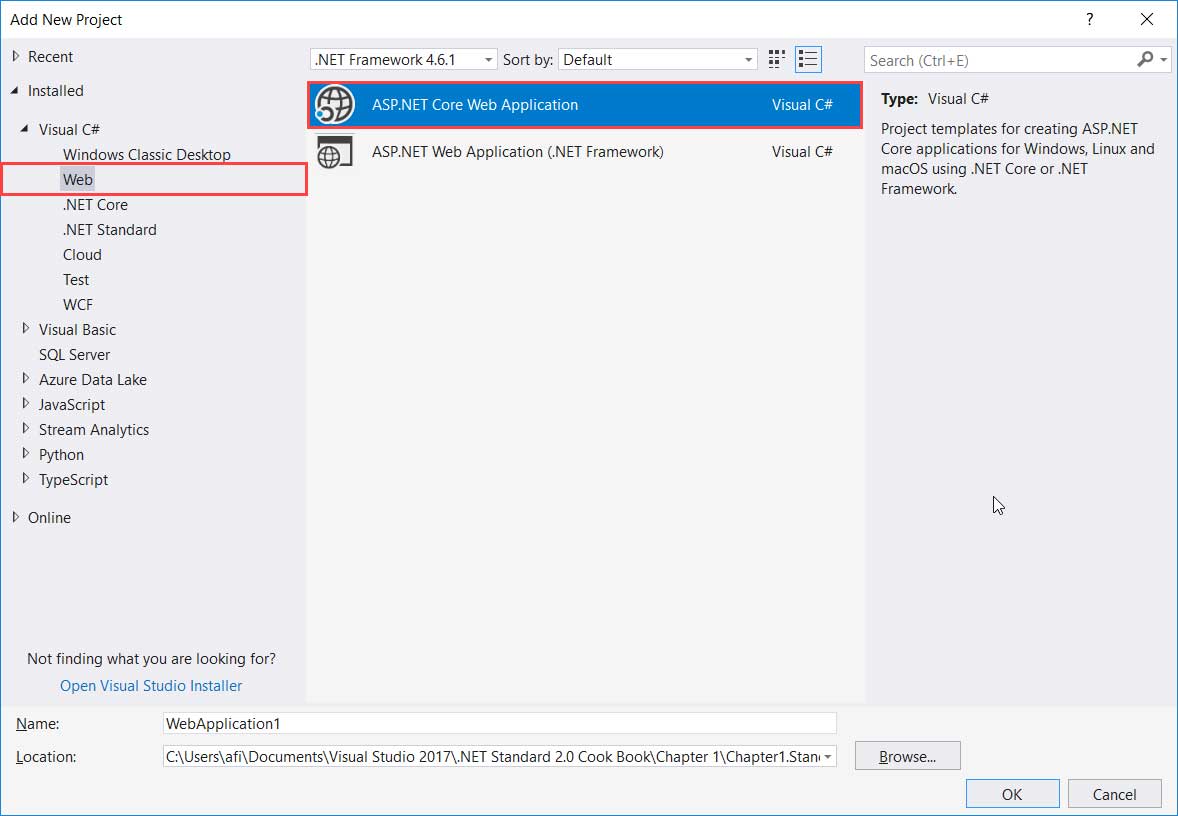Image resolution: width=1178 pixels, height=816 pixels.
Task: Select the Web category under Visual C#
Action: [x=78, y=180]
